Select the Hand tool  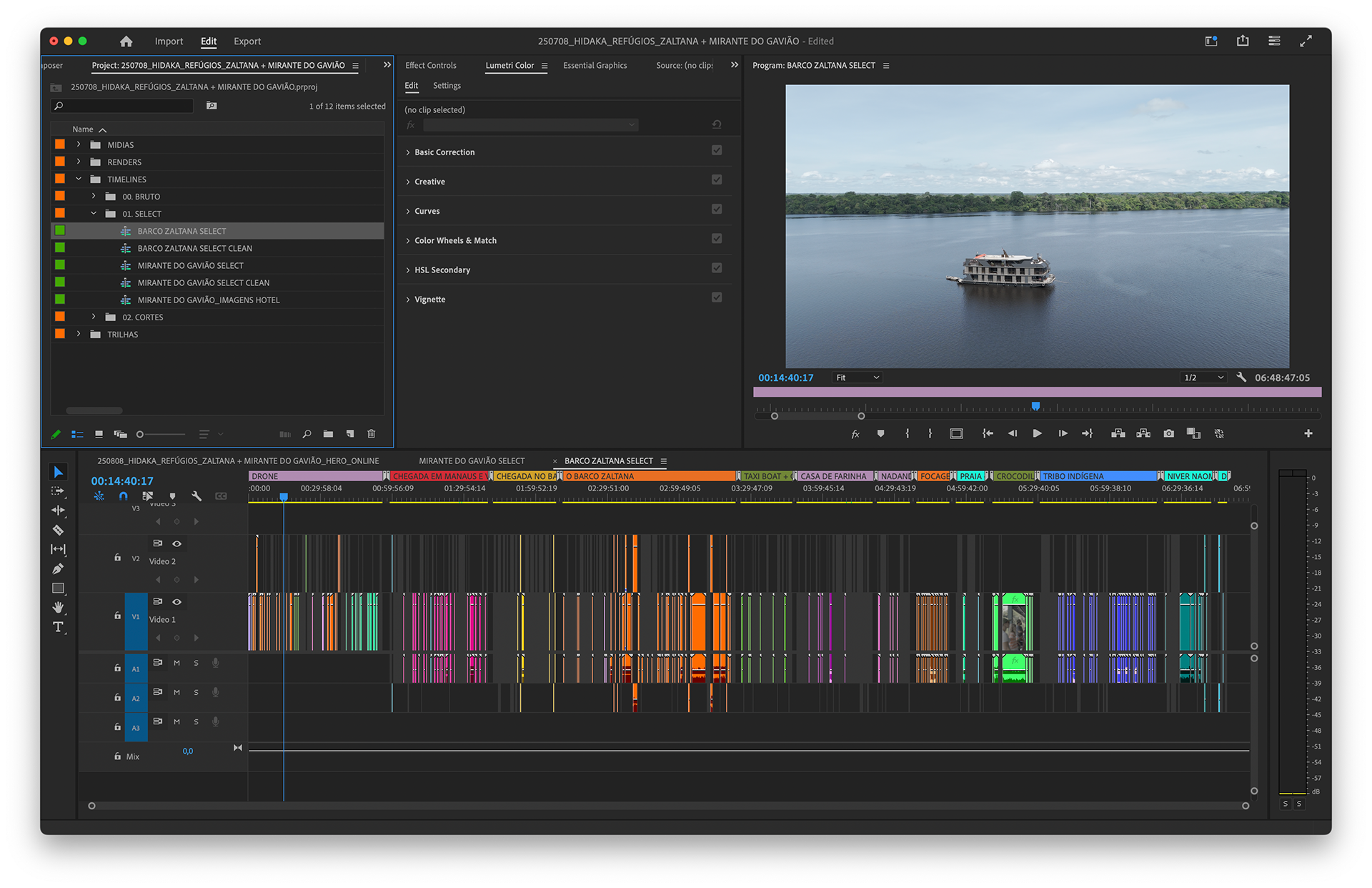click(x=58, y=608)
